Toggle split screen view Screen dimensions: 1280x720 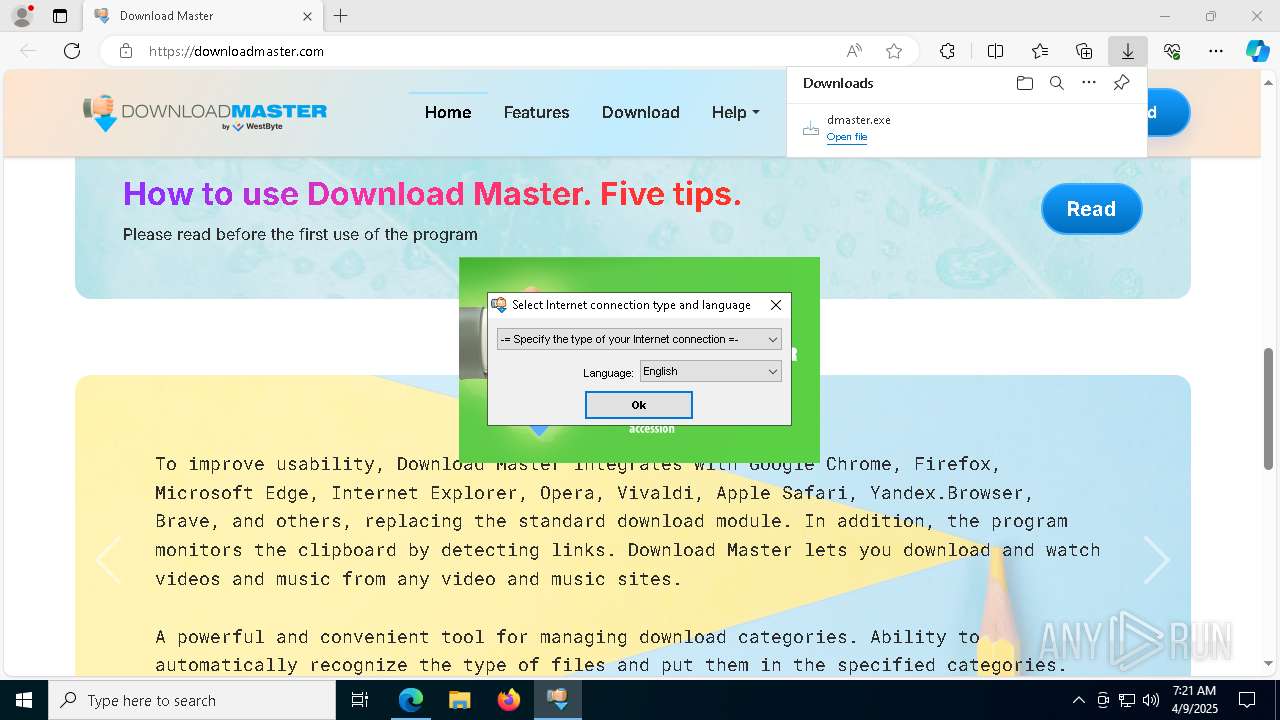[995, 51]
